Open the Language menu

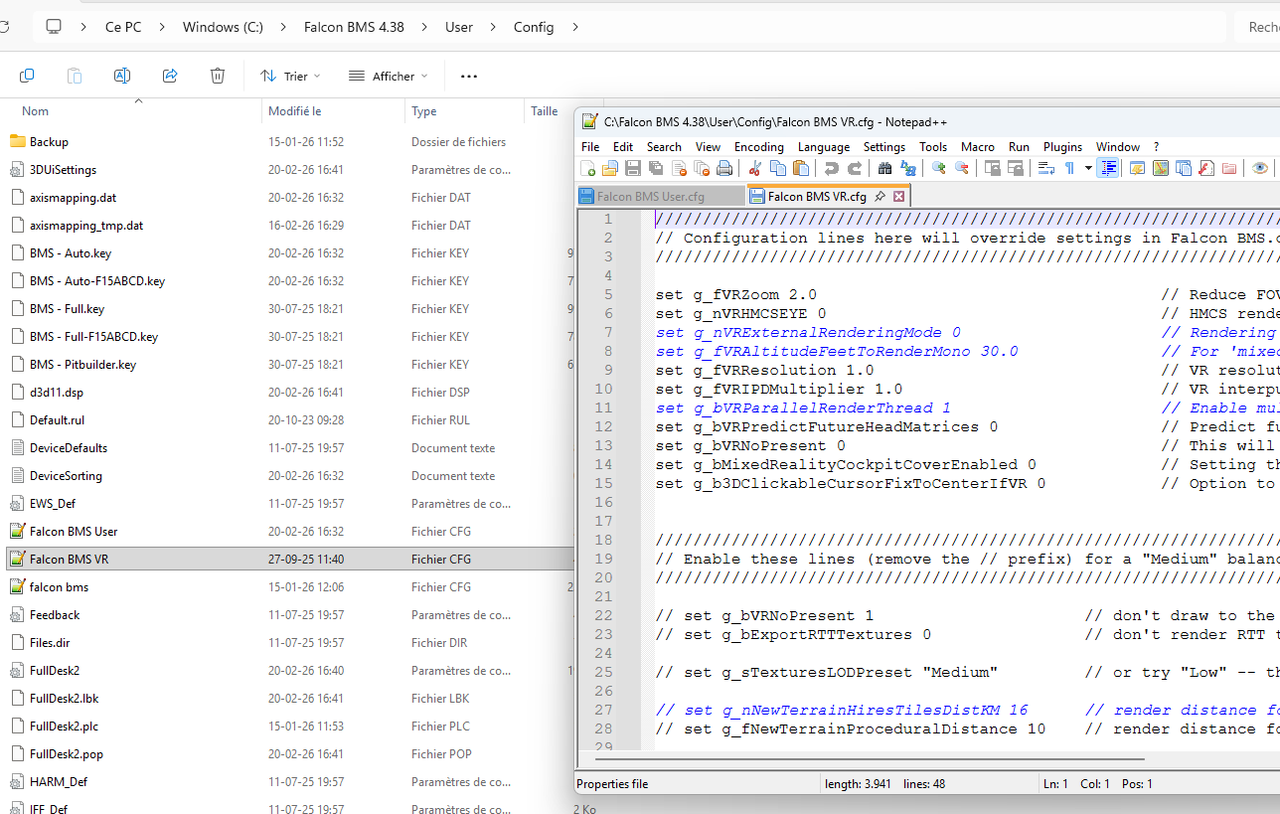824,147
